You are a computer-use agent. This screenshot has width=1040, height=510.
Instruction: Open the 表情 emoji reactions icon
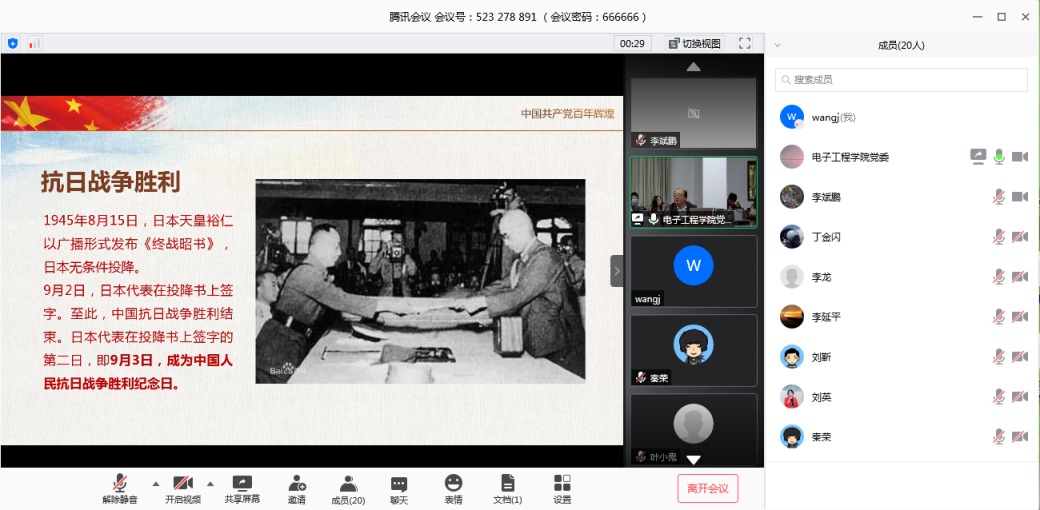pos(454,483)
